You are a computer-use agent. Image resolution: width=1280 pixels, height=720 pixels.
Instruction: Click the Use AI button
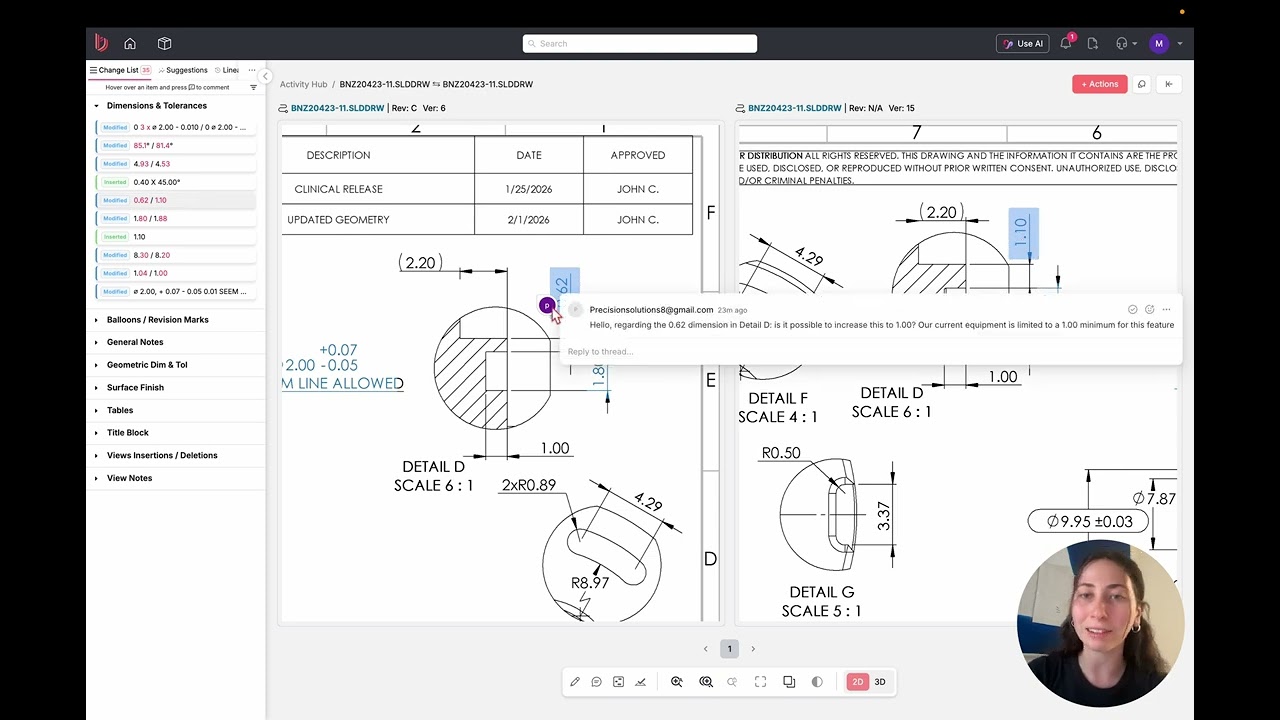[x=1022, y=43]
